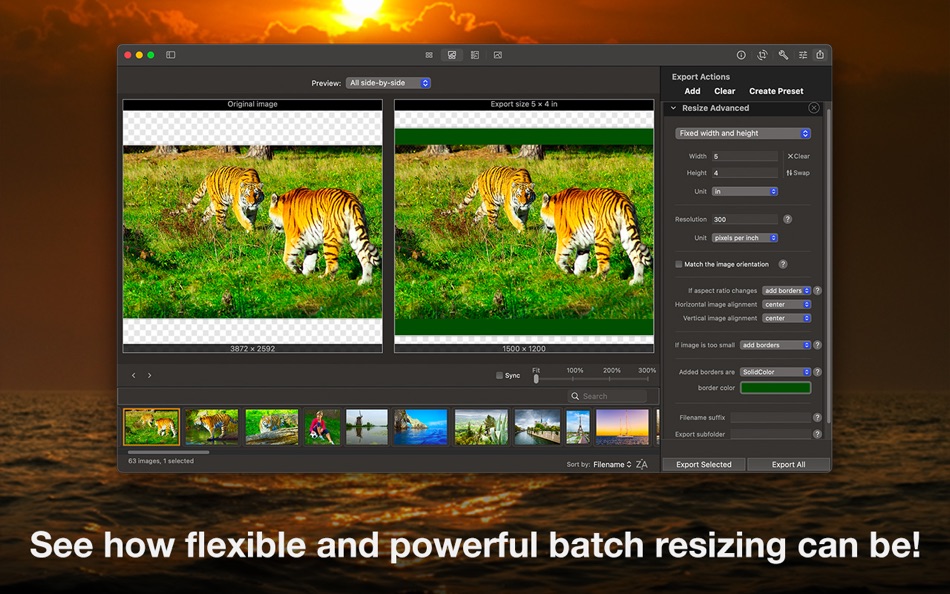950x594 pixels.
Task: Click Create Preset
Action: point(776,91)
